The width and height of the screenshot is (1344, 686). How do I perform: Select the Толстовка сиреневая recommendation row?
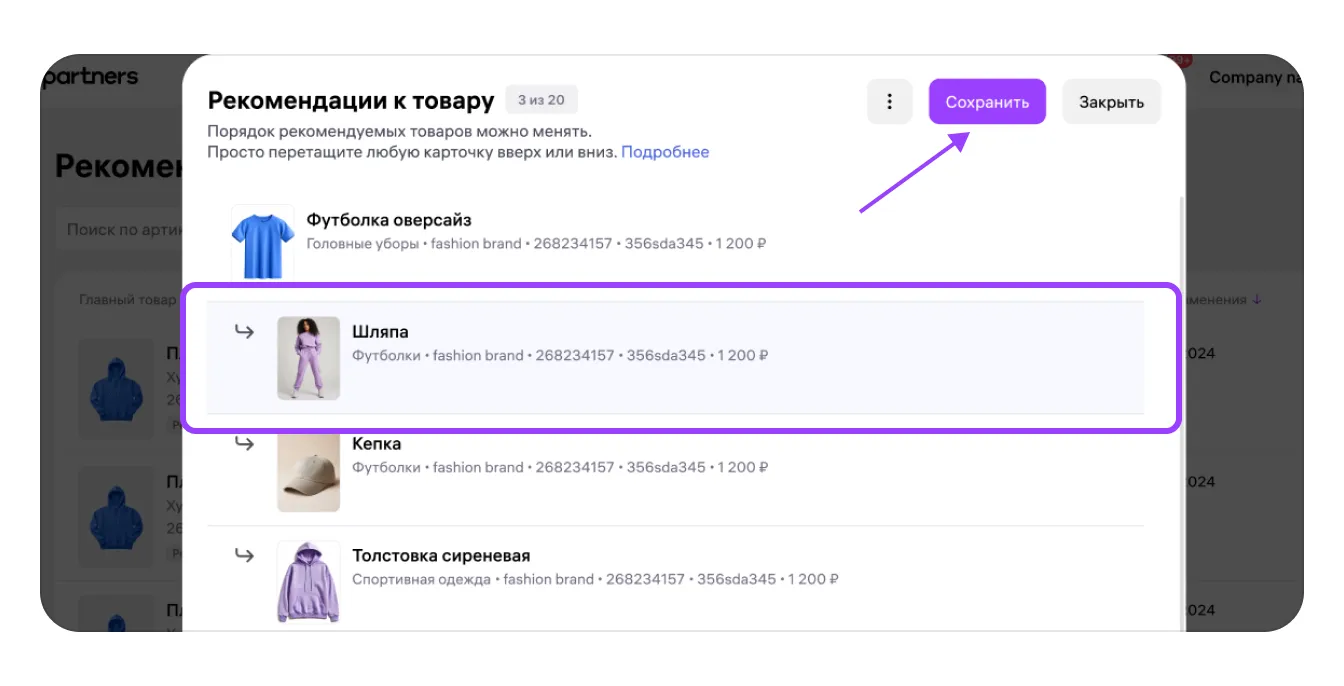coord(700,580)
